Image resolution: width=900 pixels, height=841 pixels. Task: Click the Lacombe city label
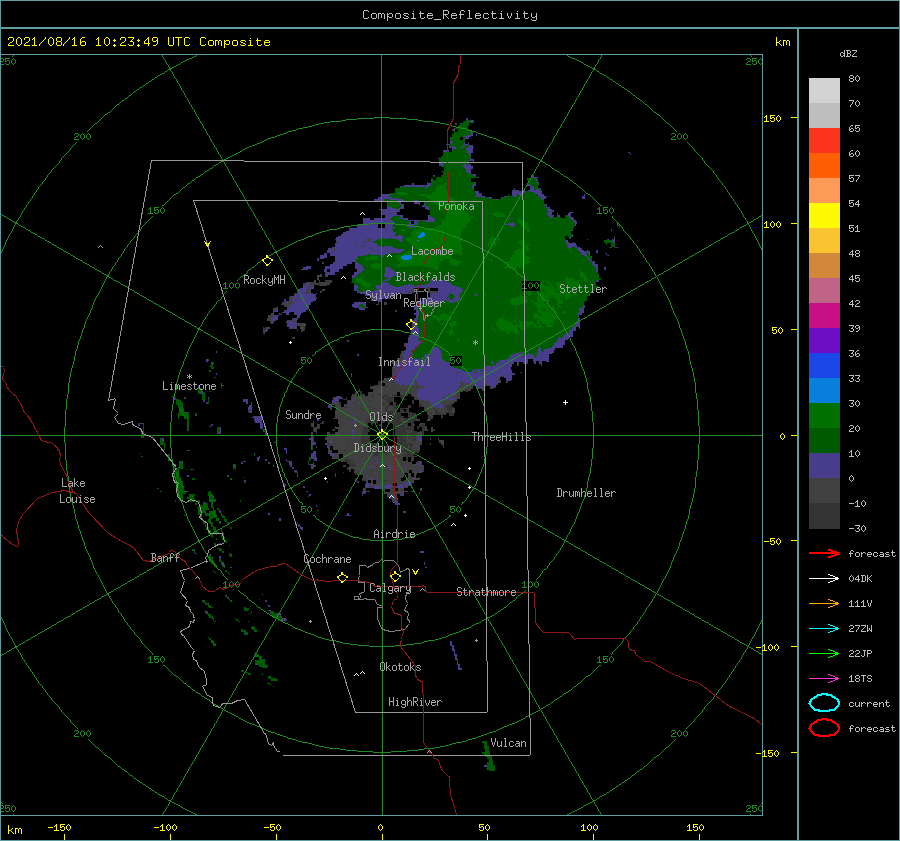(432, 251)
